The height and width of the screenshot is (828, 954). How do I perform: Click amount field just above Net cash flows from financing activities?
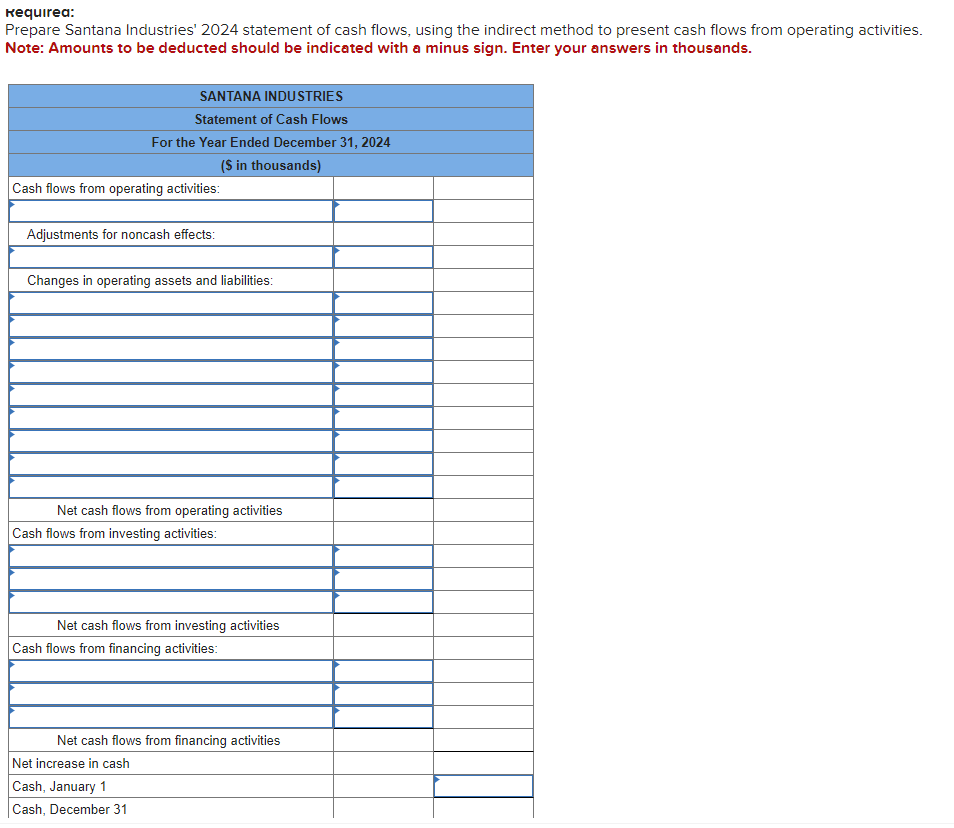[383, 717]
